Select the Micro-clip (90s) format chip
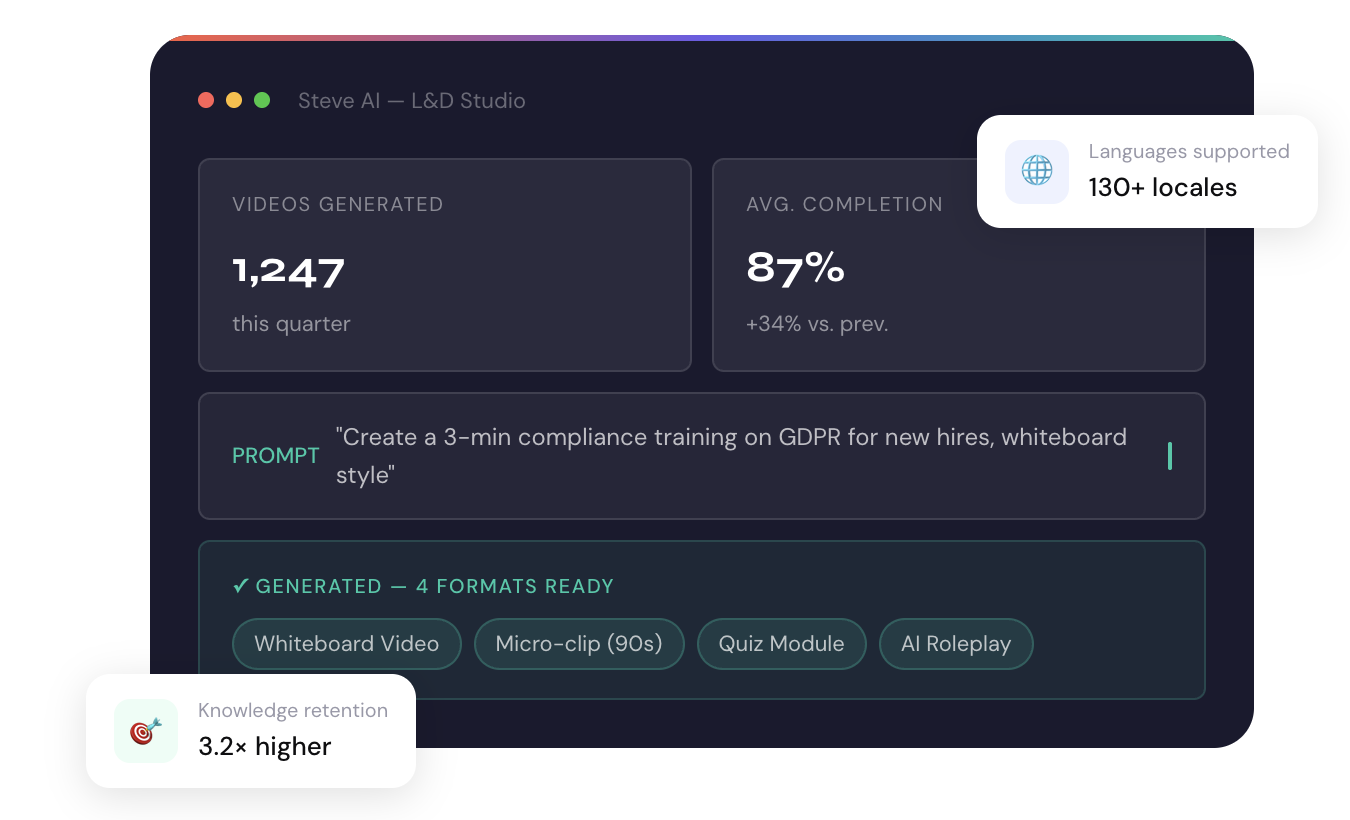 click(x=579, y=644)
